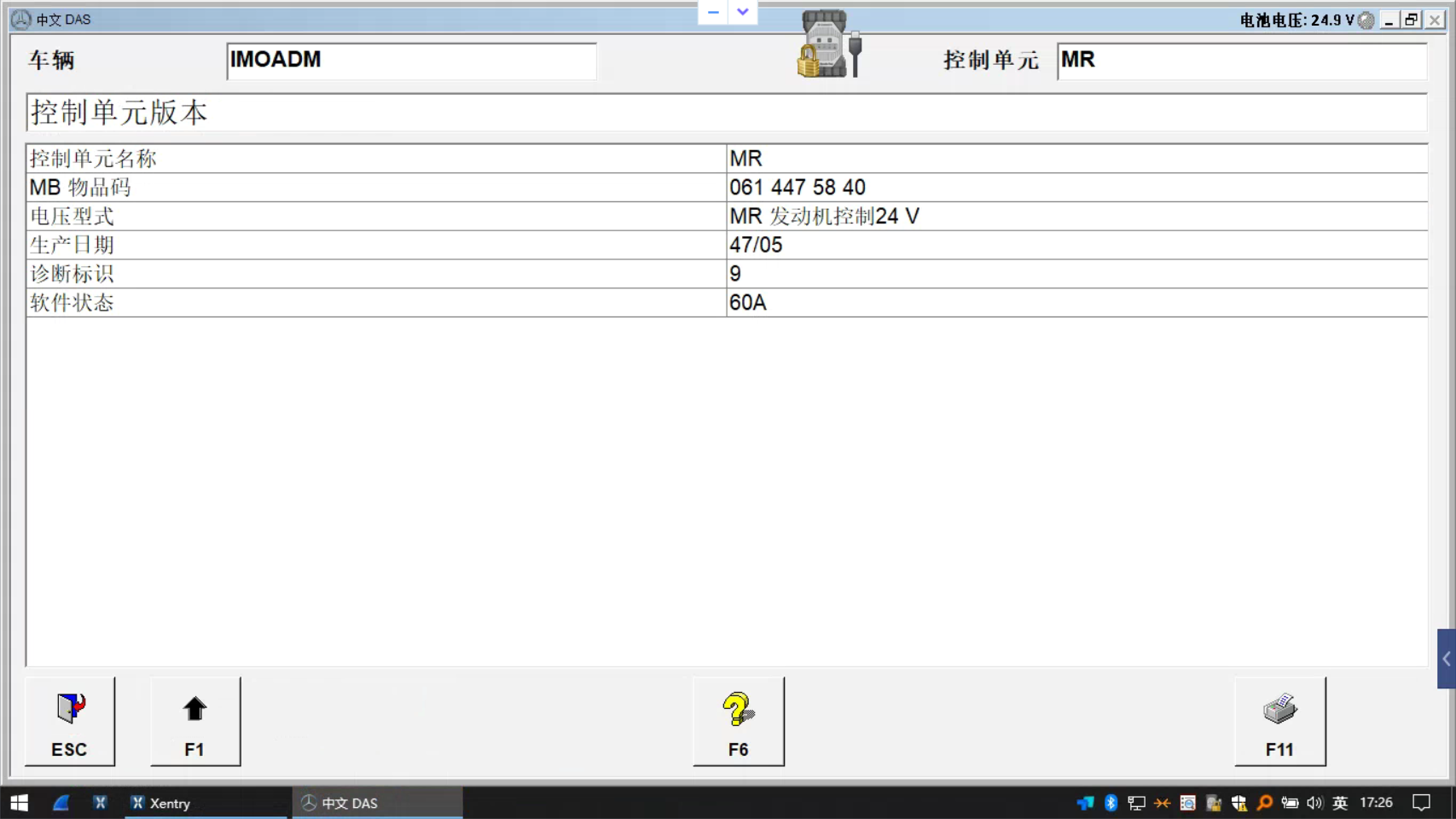Viewport: 1456px width, 819px height.
Task: Switch to the 中文 DAS taskbar window
Action: pyautogui.click(x=378, y=803)
